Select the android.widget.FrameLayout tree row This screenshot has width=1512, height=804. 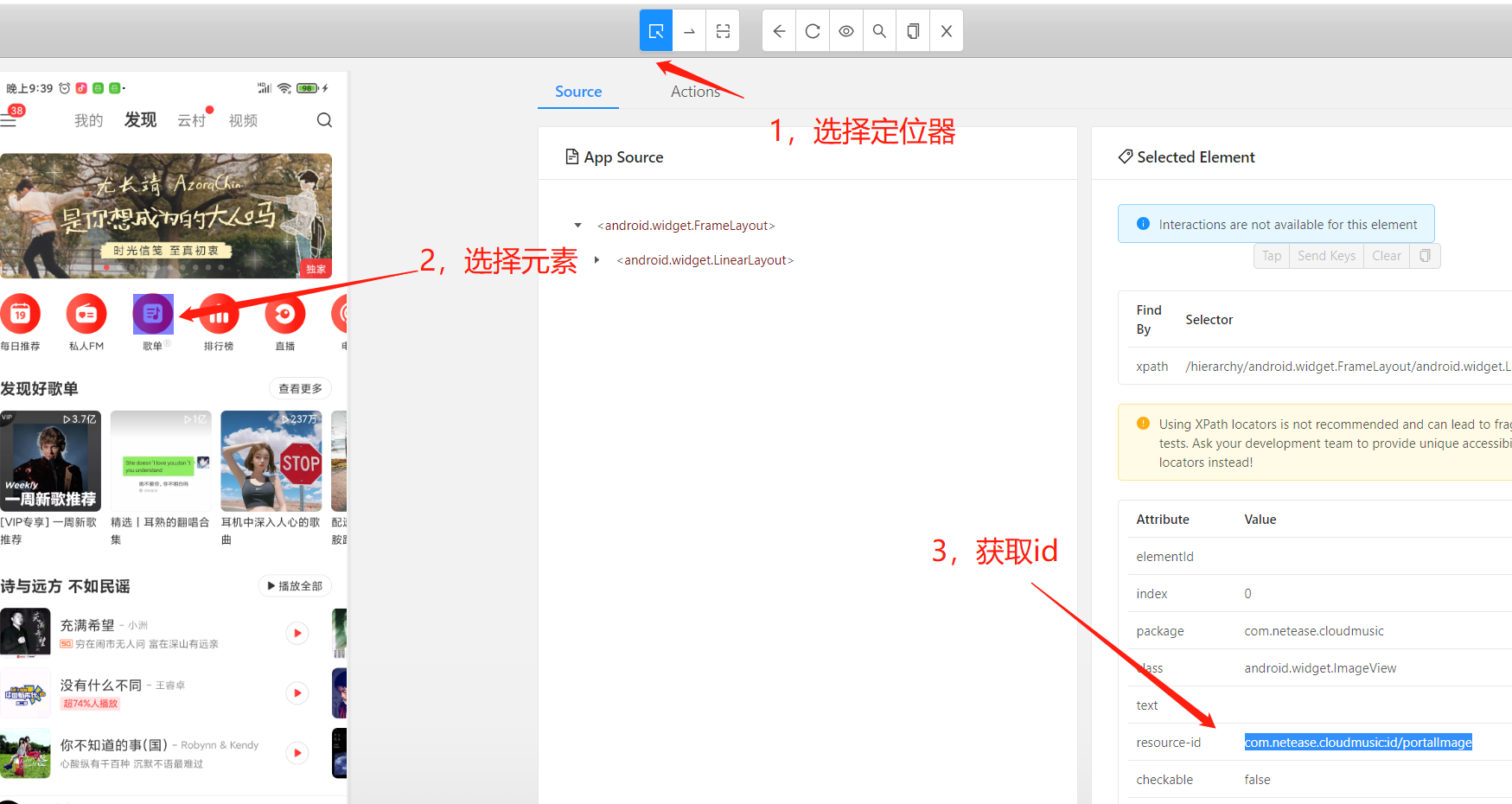(x=686, y=226)
